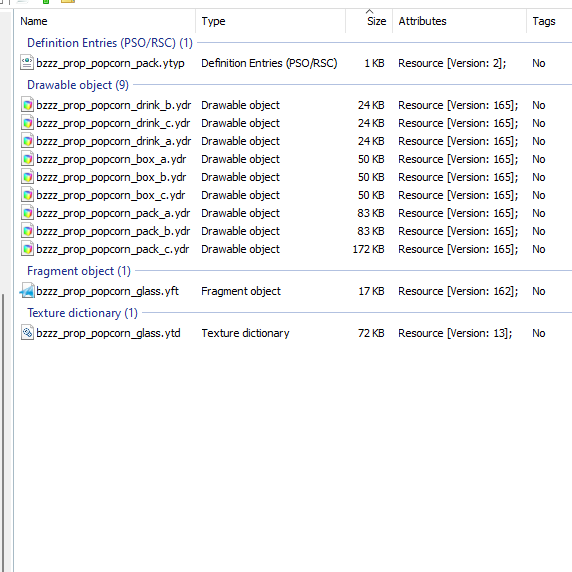The width and height of the screenshot is (572, 572).
Task: Click the bzzz_prop_popcorn_pack_a.ydr drawable icon
Action: pyautogui.click(x=27, y=213)
